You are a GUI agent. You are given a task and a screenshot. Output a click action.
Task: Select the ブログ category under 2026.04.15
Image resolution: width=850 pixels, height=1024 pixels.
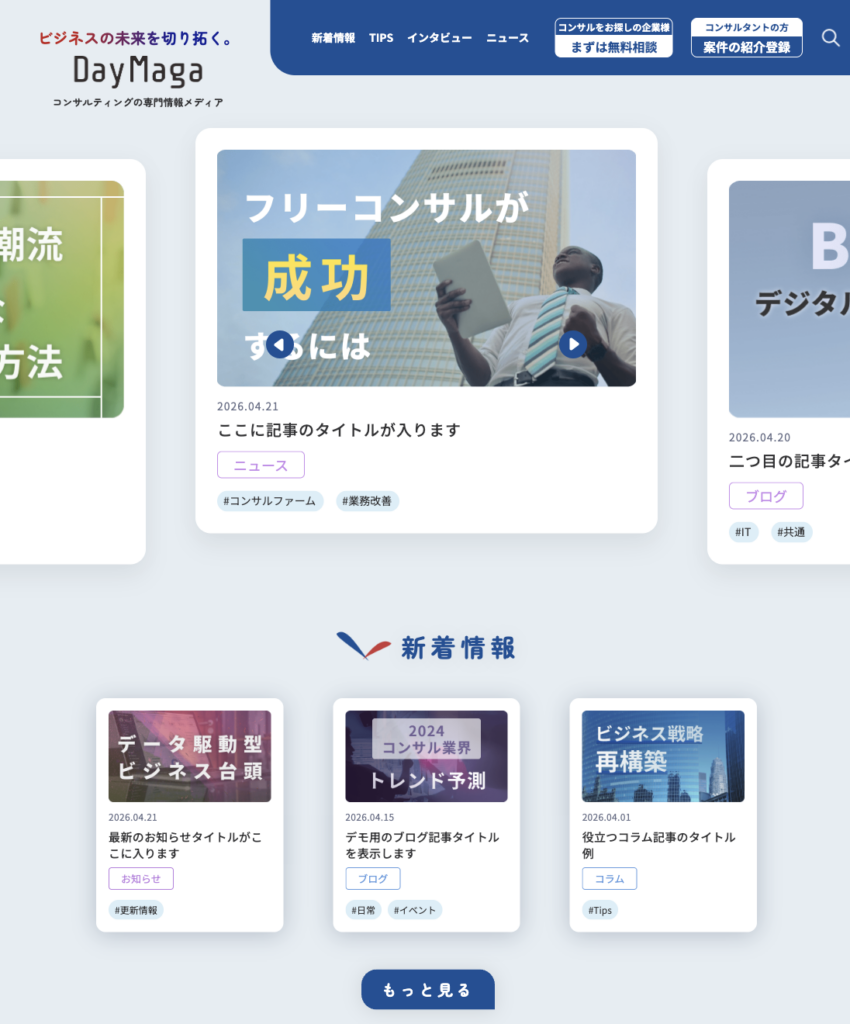(373, 878)
